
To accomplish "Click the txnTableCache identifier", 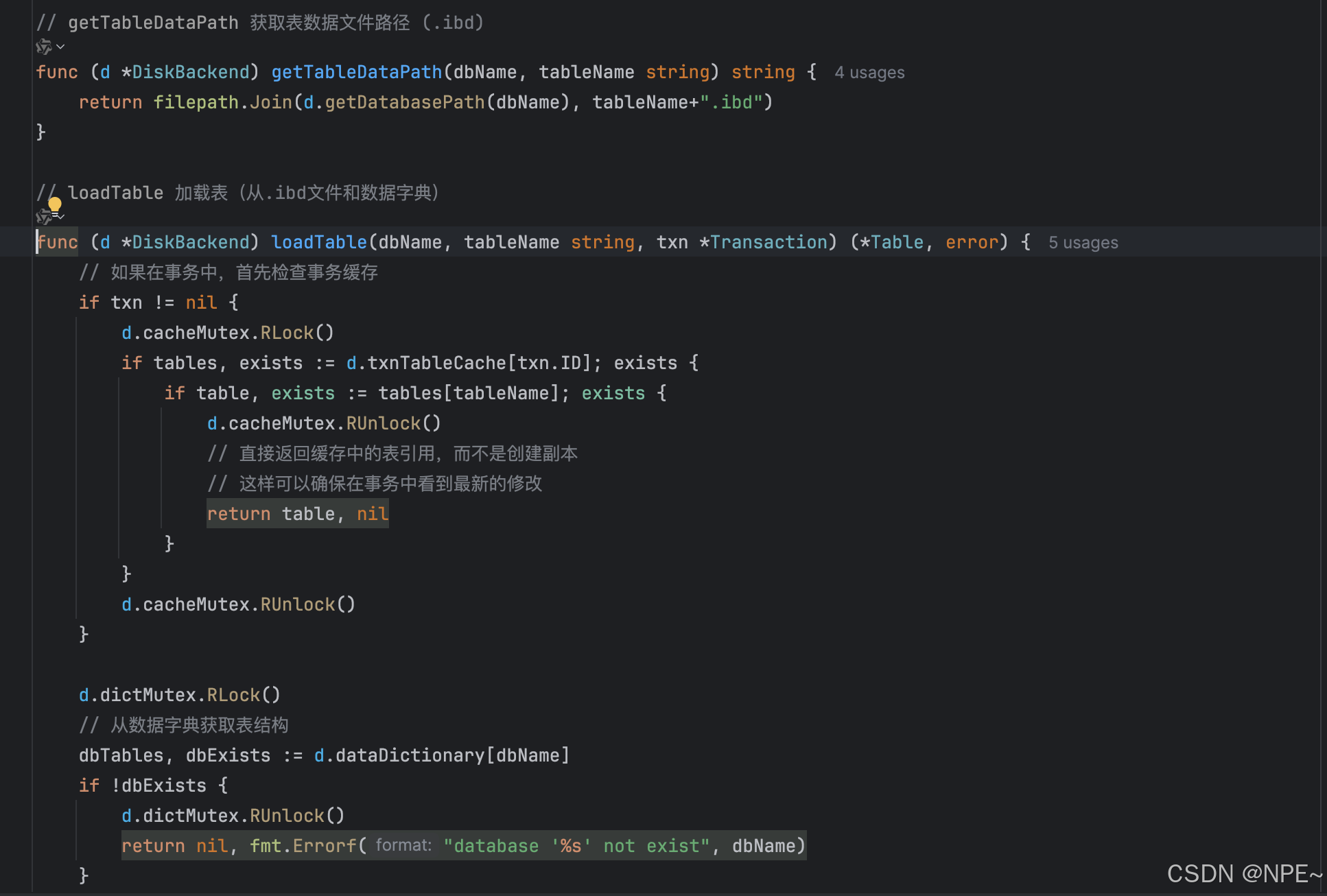I will [x=436, y=363].
